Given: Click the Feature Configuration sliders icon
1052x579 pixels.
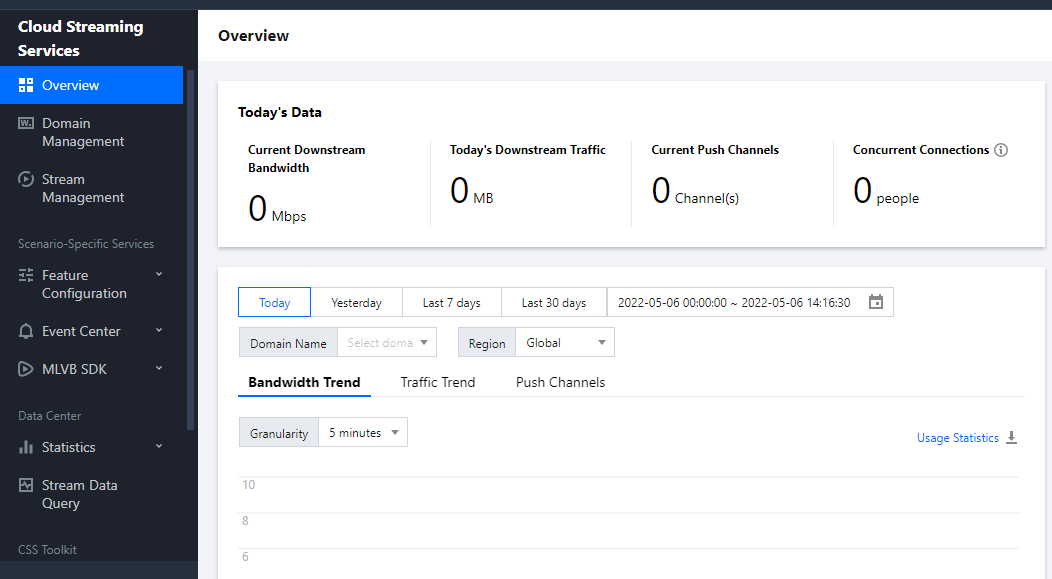Looking at the screenshot, I should tap(27, 275).
